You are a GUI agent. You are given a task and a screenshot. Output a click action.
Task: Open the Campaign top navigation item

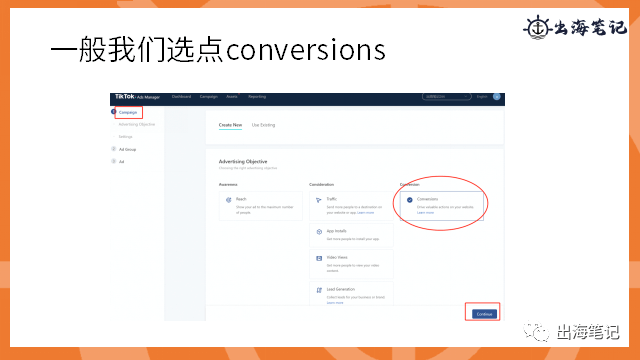(x=209, y=97)
